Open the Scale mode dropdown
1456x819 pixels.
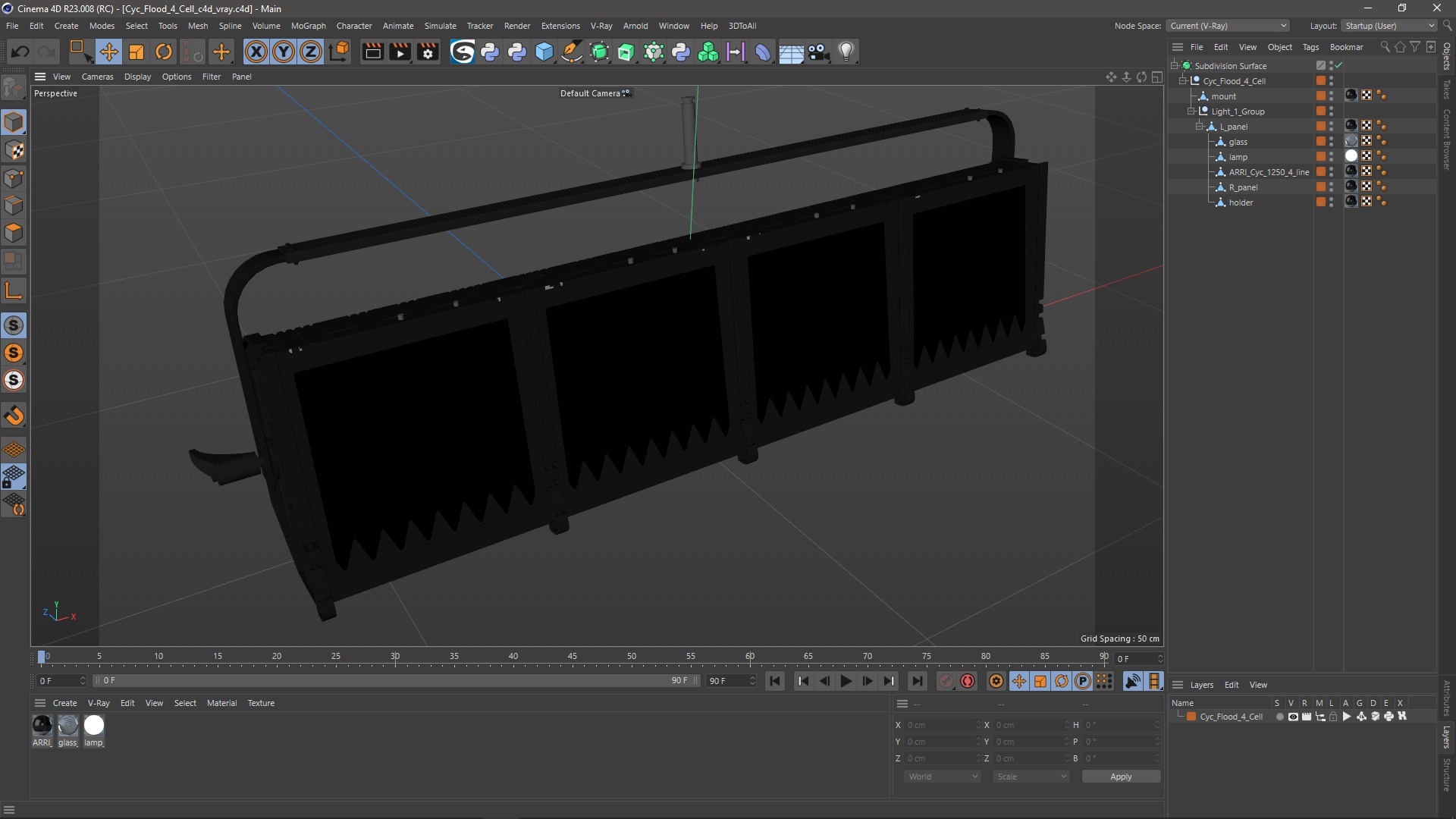click(1031, 777)
